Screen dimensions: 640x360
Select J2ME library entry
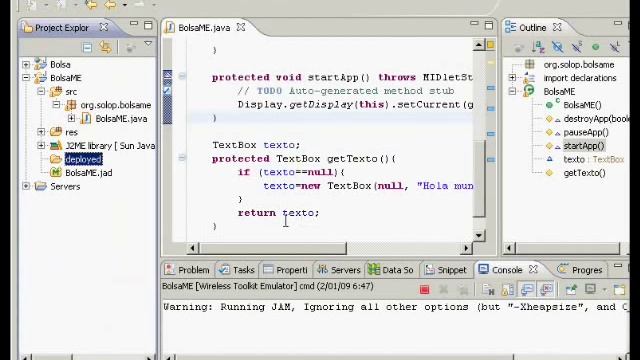[x=110, y=145]
